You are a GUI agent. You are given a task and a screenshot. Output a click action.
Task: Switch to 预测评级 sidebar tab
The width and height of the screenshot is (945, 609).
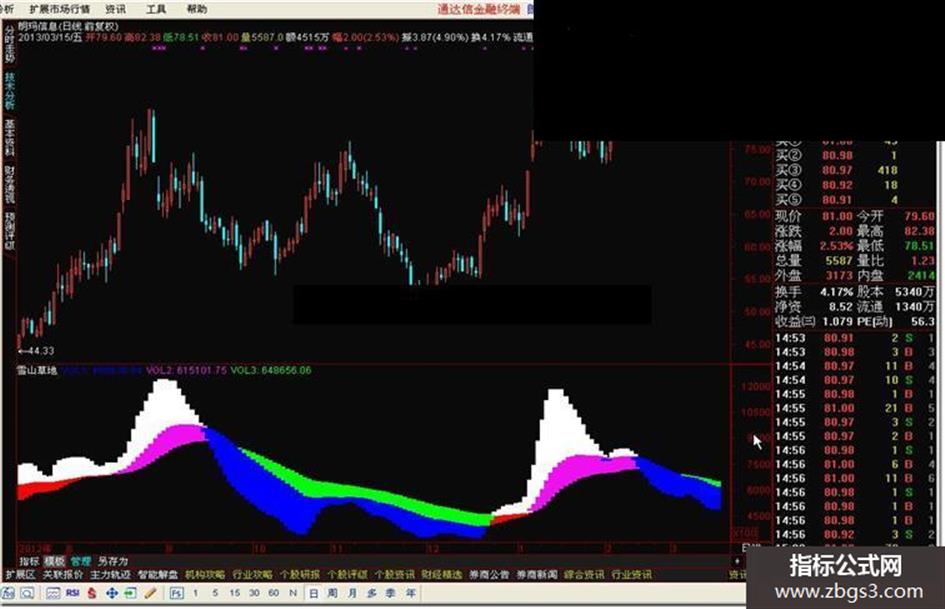point(9,230)
